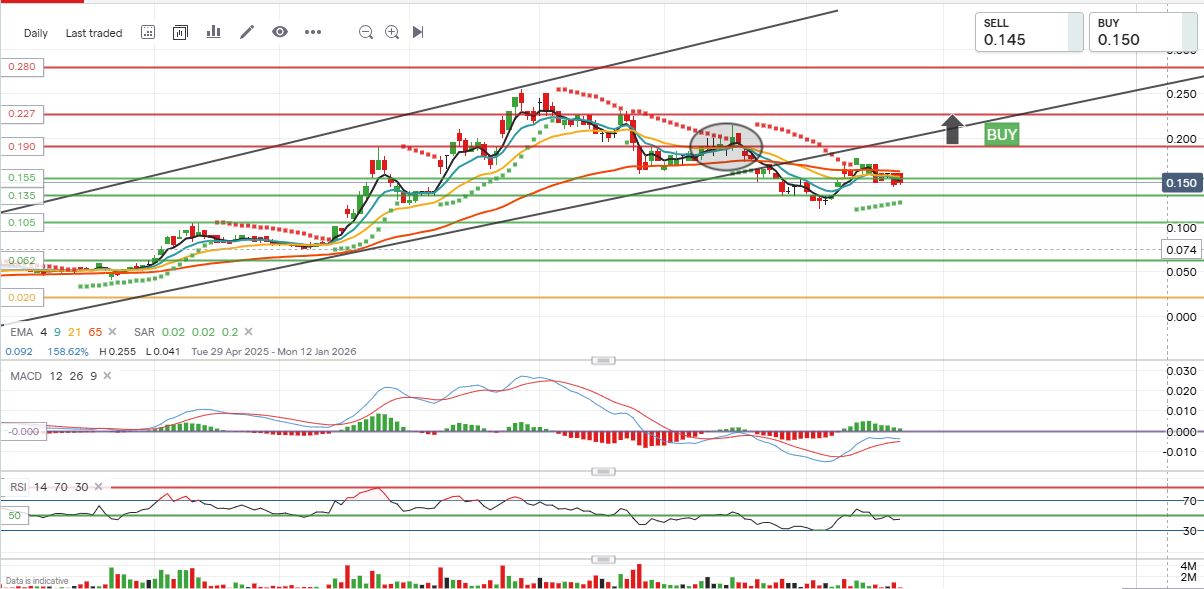Select the pencil drawing tool
Screen dimensions: 1204x589
[247, 32]
